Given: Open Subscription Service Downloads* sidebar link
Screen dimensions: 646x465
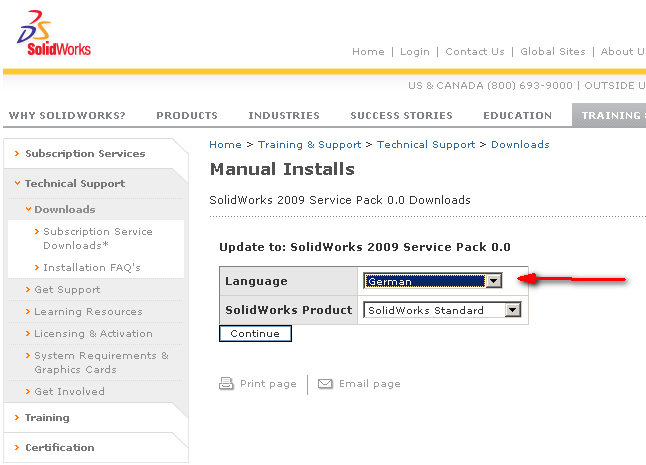Looking at the screenshot, I should [98, 238].
